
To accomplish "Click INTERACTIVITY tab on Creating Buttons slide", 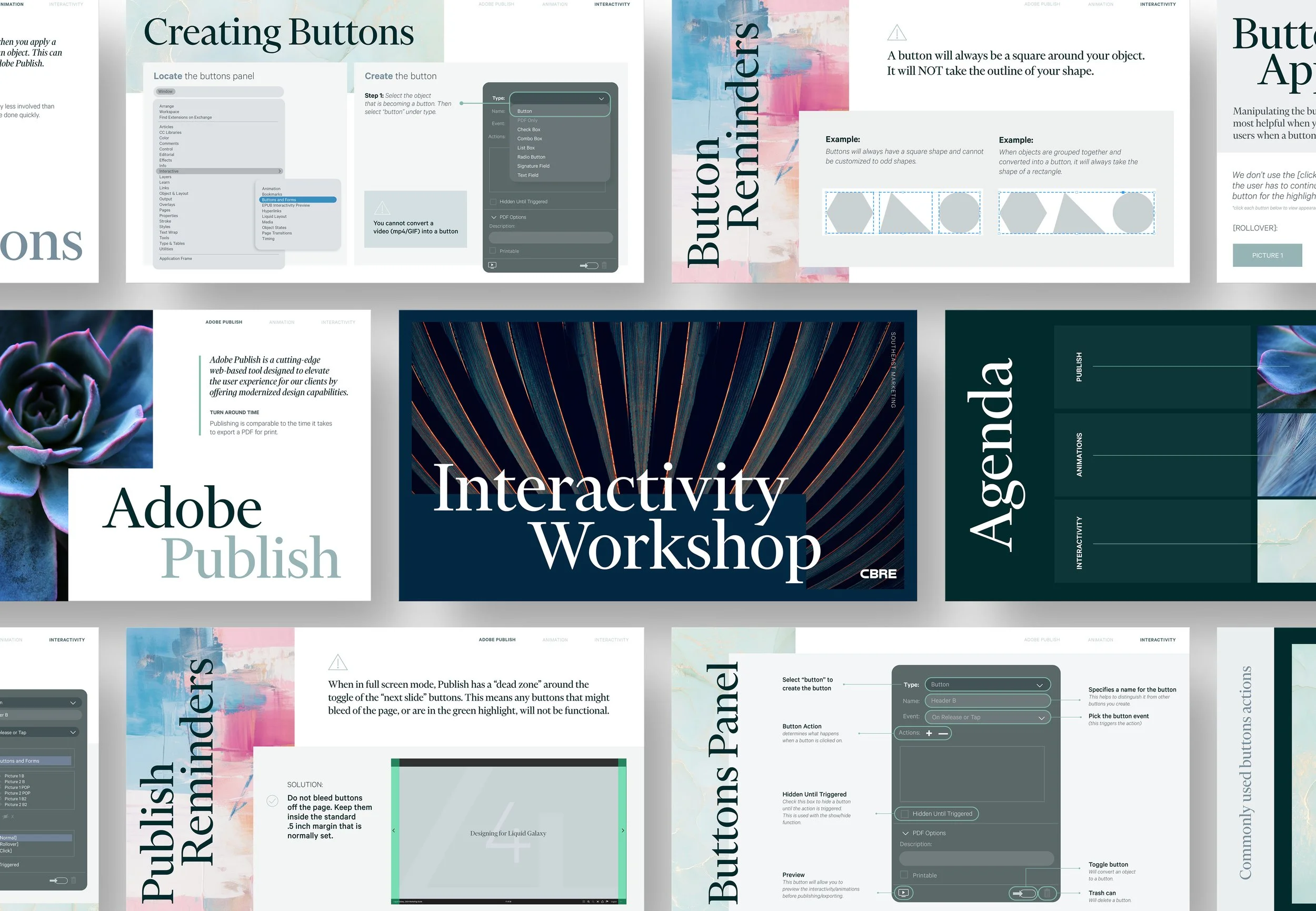I will [612, 5].
